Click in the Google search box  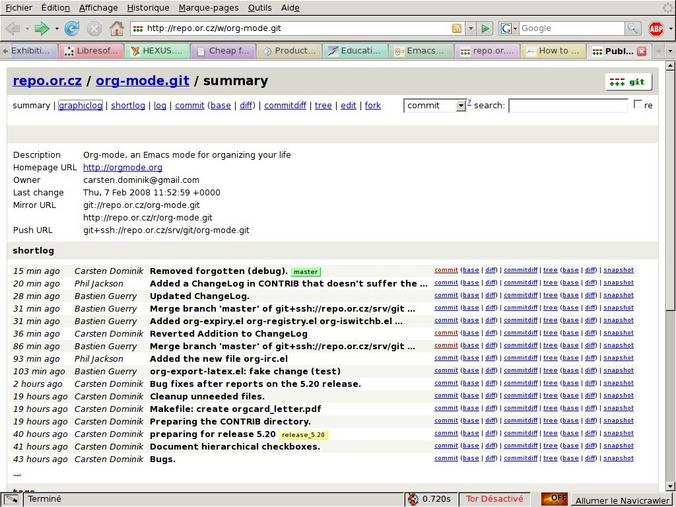coord(572,28)
